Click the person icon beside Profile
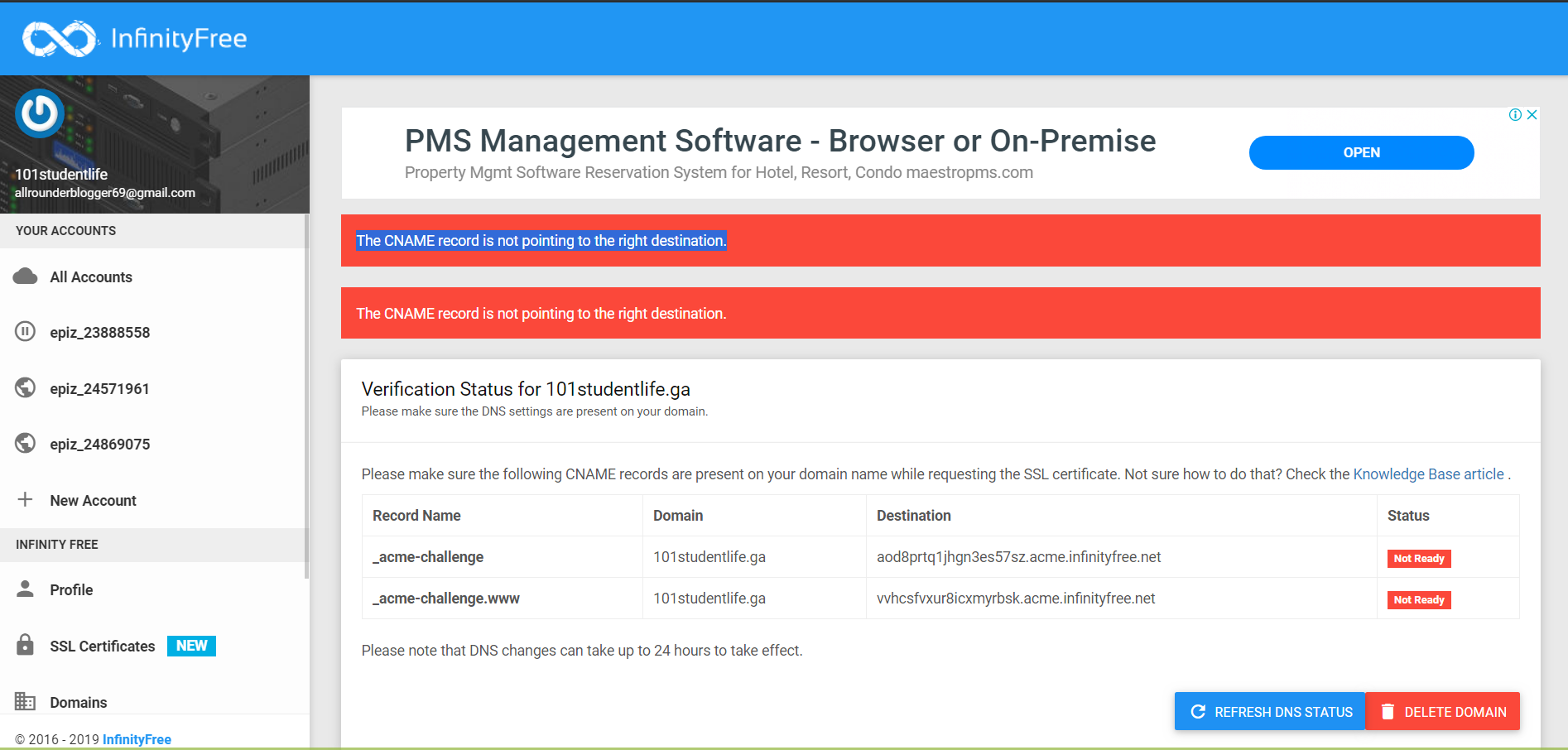This screenshot has width=1568, height=750. tap(26, 589)
